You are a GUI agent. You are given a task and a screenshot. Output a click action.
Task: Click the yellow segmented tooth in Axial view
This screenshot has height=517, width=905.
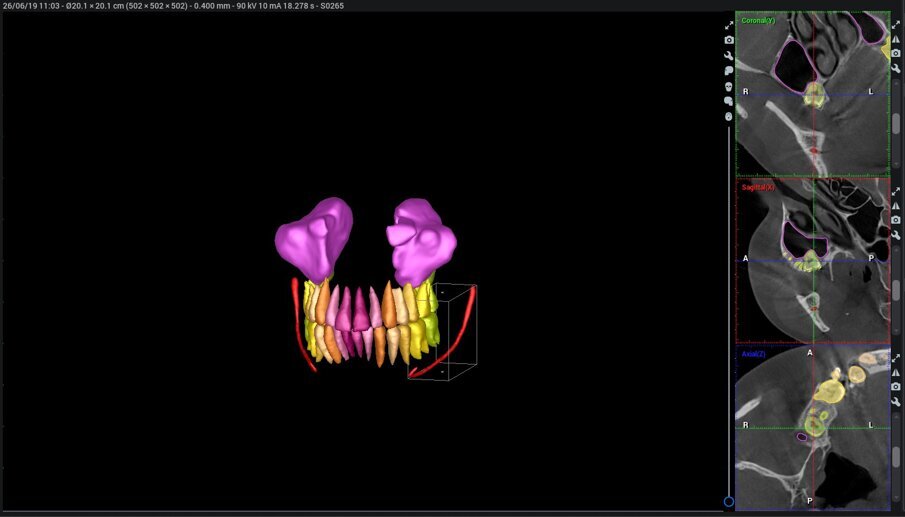829,392
